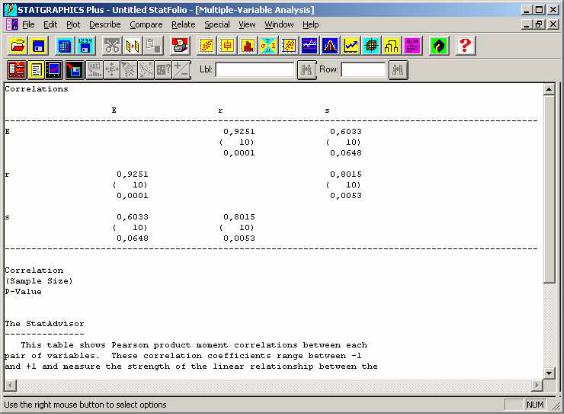Click the NUM indicator in status bar

tap(535, 405)
